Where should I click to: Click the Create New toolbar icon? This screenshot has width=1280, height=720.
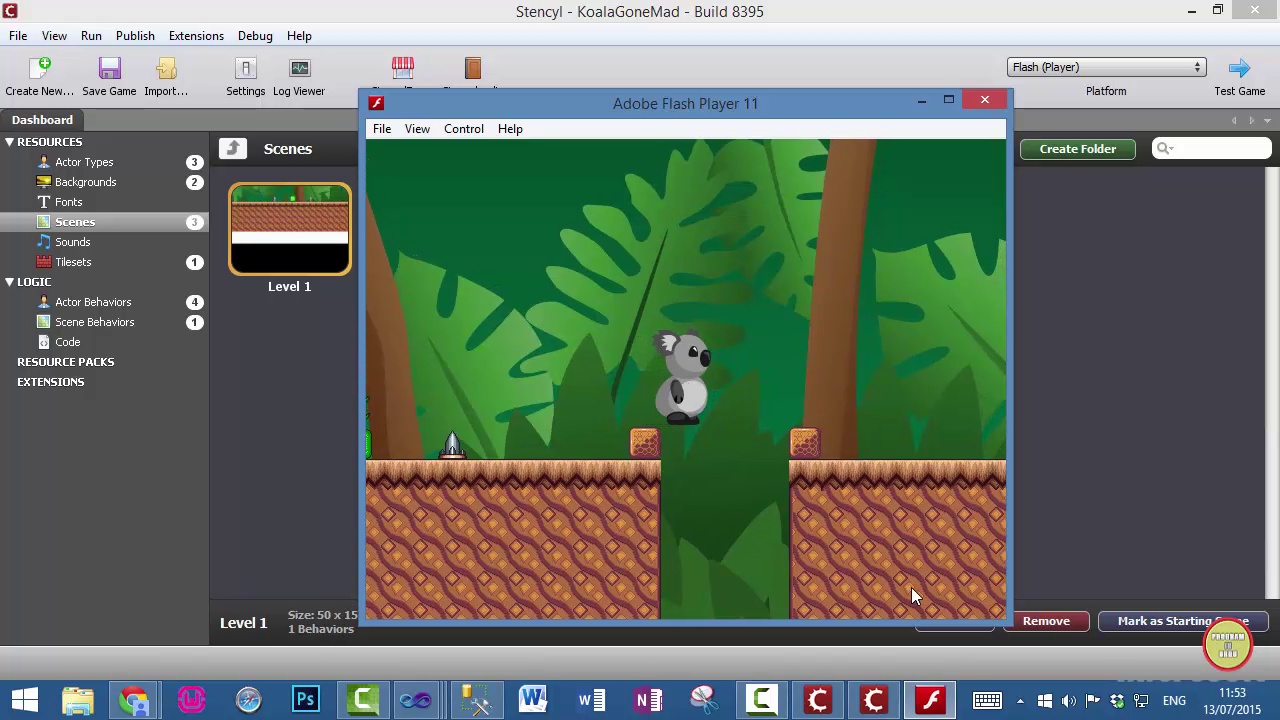(x=40, y=68)
